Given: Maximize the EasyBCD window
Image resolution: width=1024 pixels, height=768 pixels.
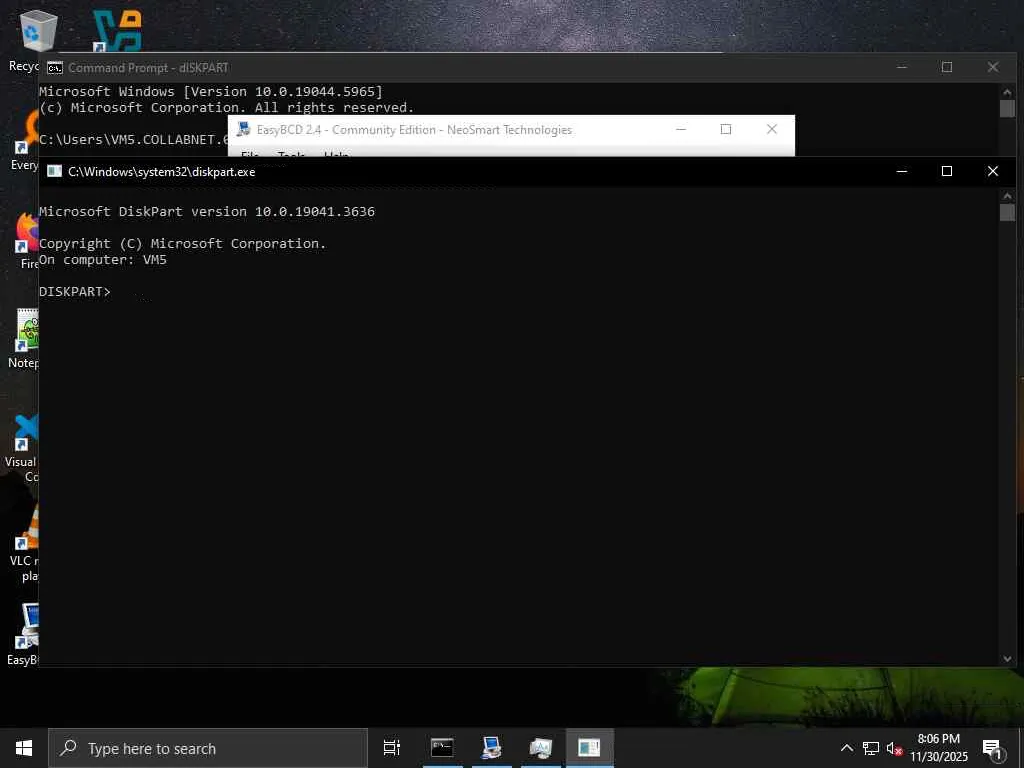Looking at the screenshot, I should [x=726, y=129].
